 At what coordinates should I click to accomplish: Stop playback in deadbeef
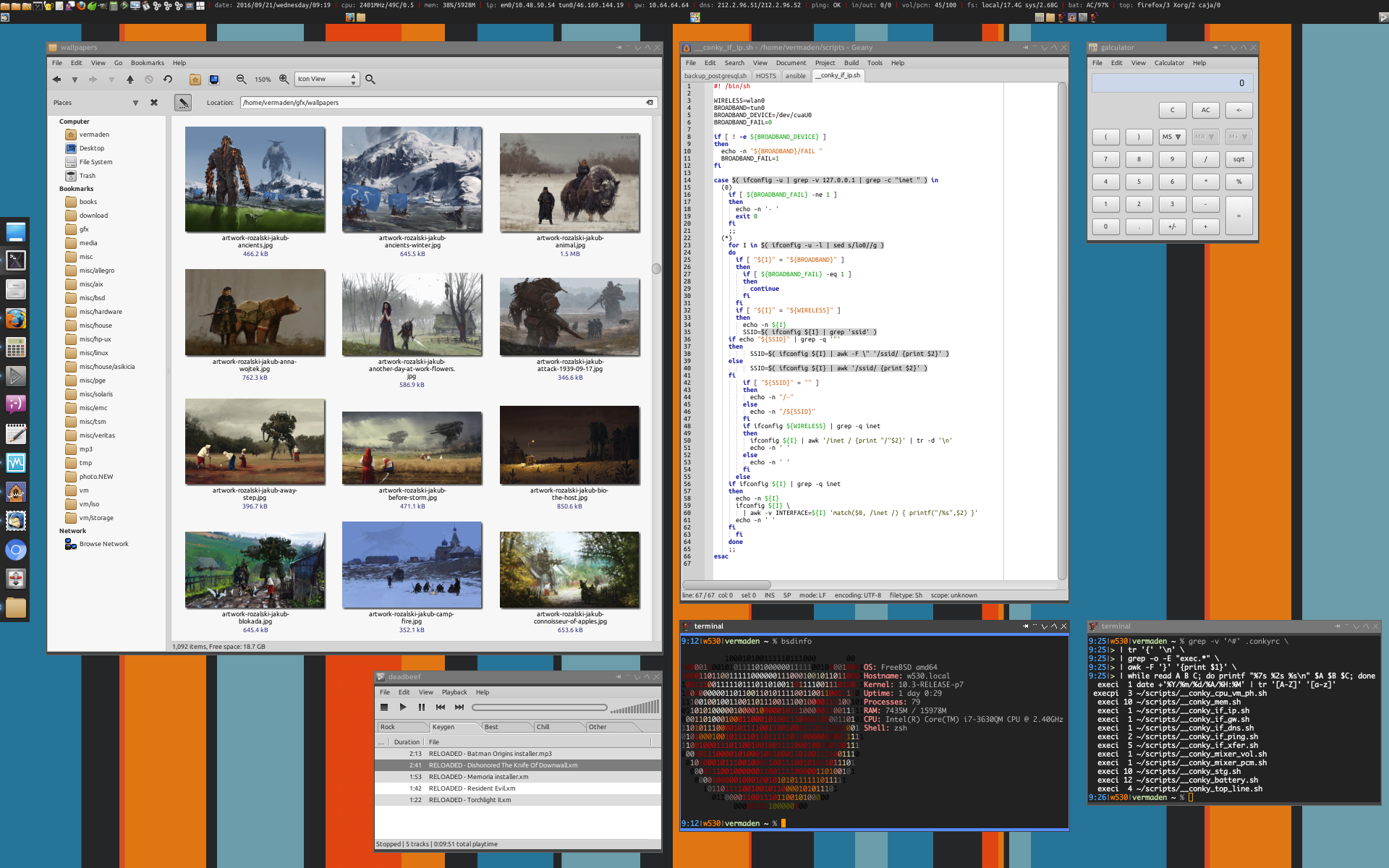(x=384, y=707)
